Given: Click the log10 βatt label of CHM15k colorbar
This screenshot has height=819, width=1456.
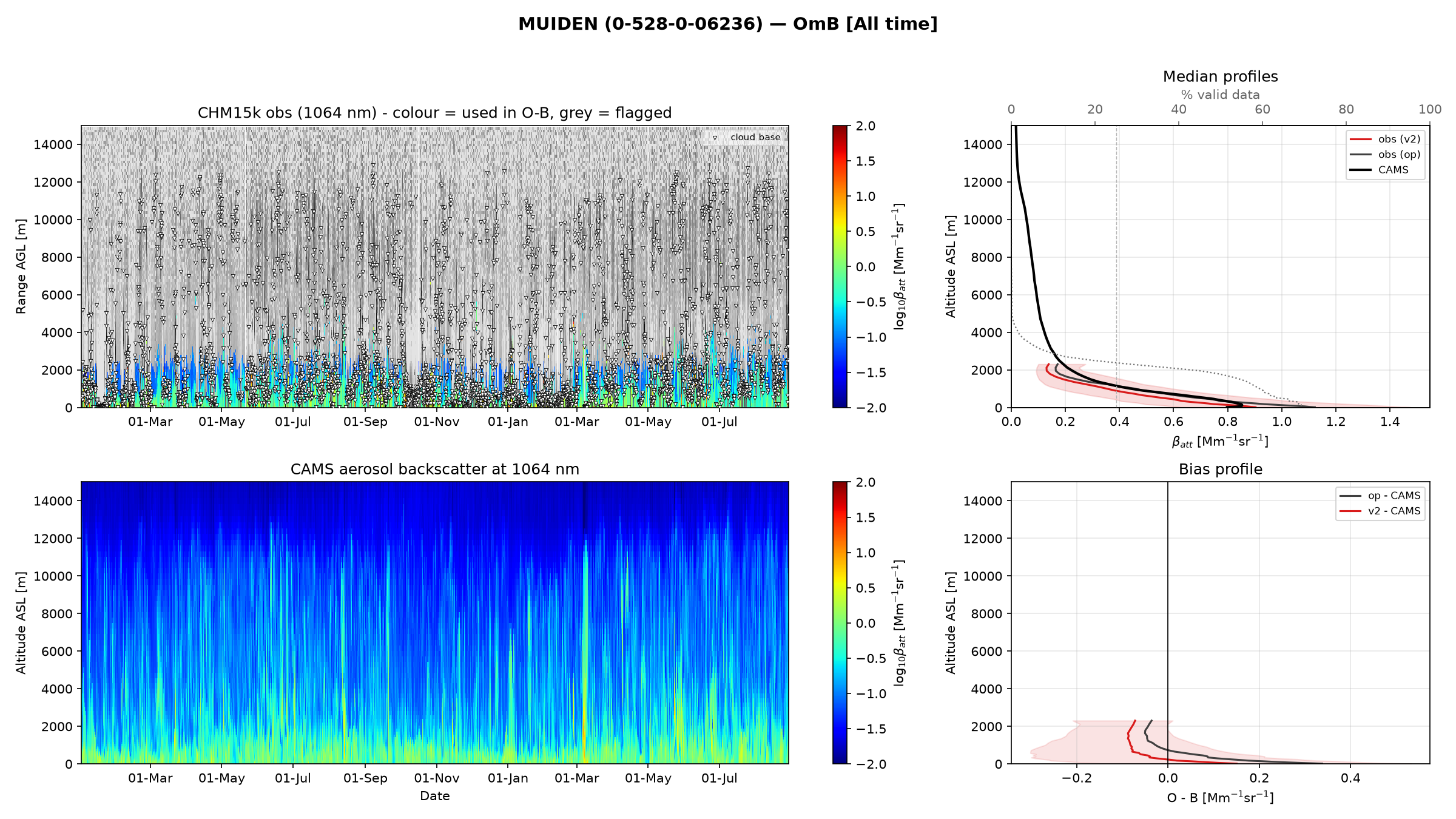Looking at the screenshot, I should click(899, 266).
